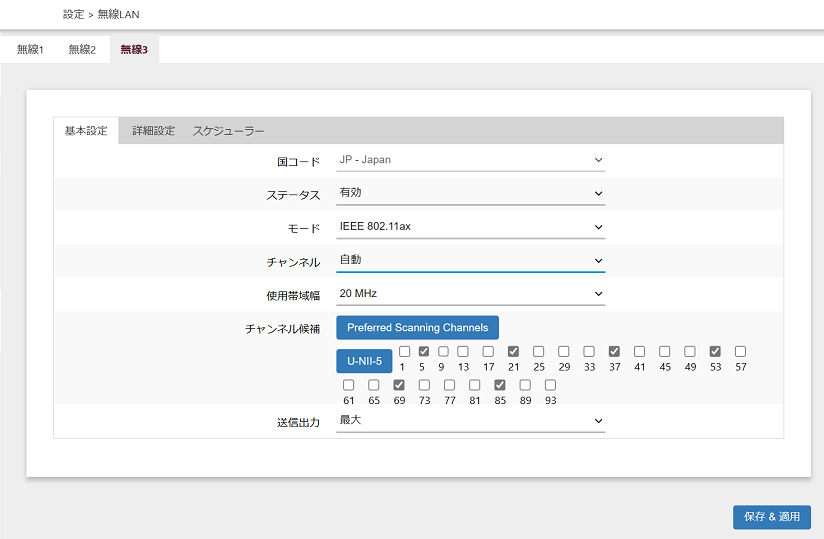
Task: Open the モード dropdown showing IEEE 802.11ax
Action: click(x=470, y=227)
